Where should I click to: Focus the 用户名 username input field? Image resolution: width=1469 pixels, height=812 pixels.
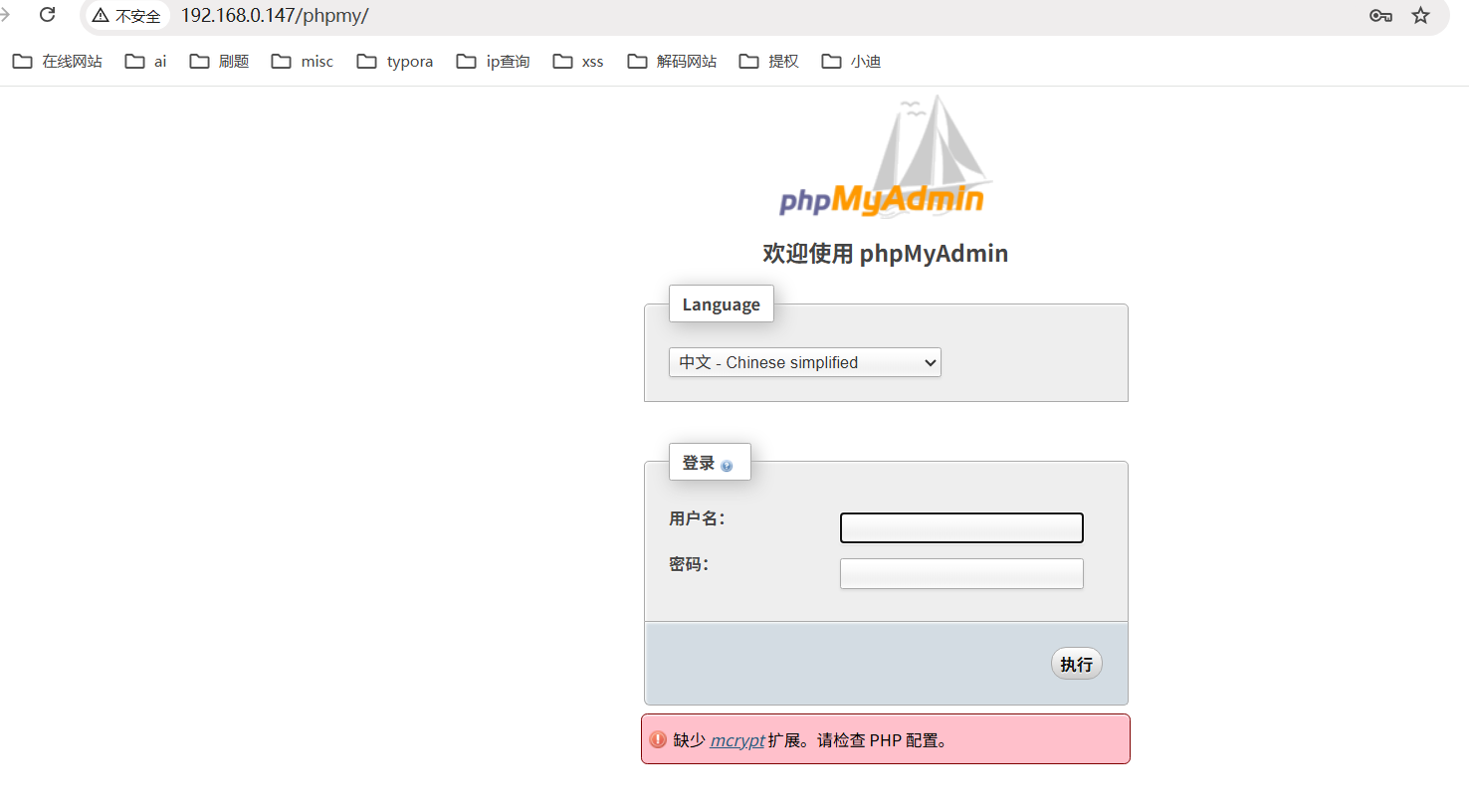[x=961, y=527]
